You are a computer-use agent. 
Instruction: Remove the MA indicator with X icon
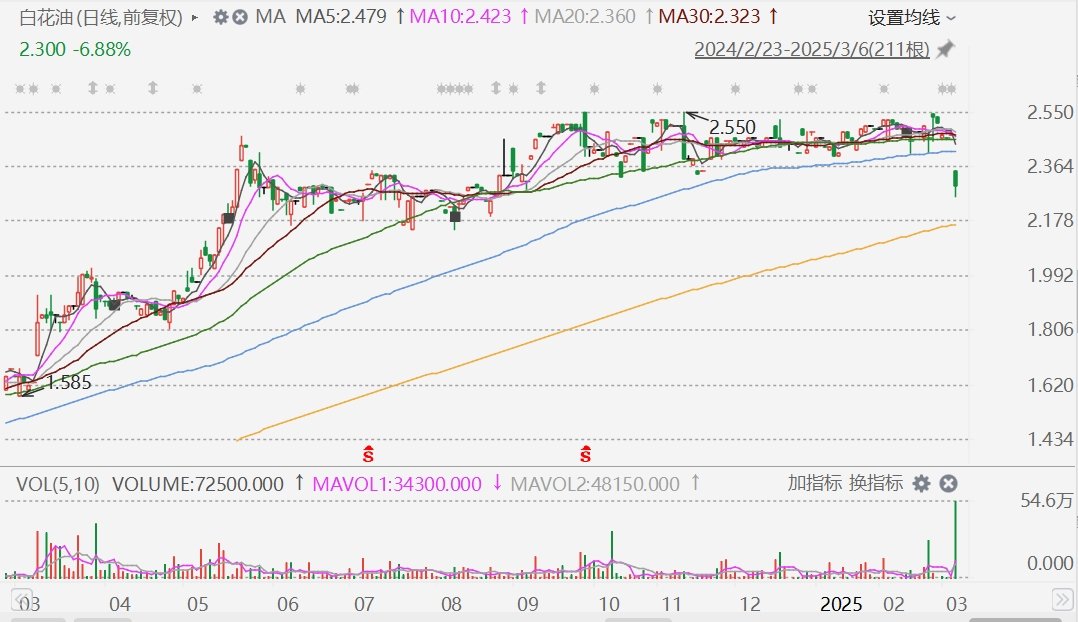coord(240,17)
